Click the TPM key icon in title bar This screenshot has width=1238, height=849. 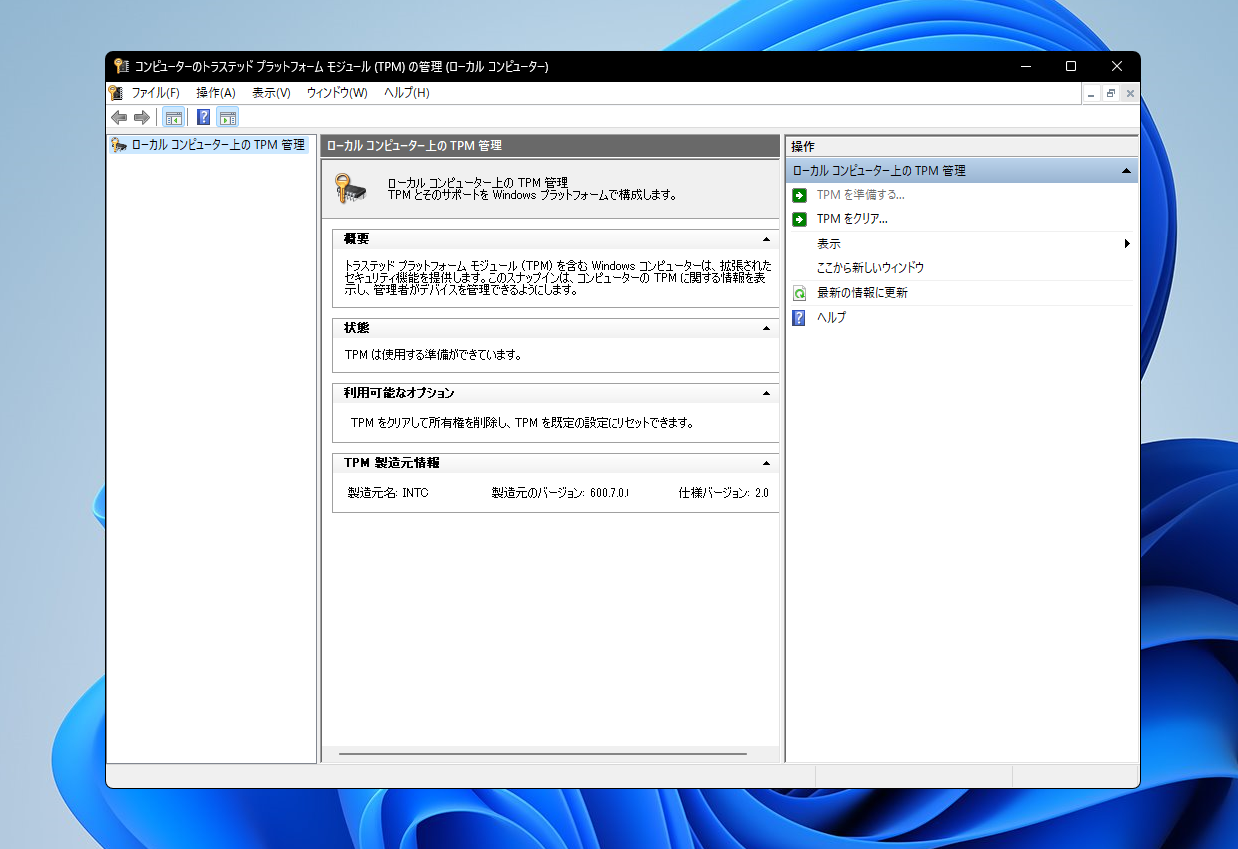click(121, 67)
